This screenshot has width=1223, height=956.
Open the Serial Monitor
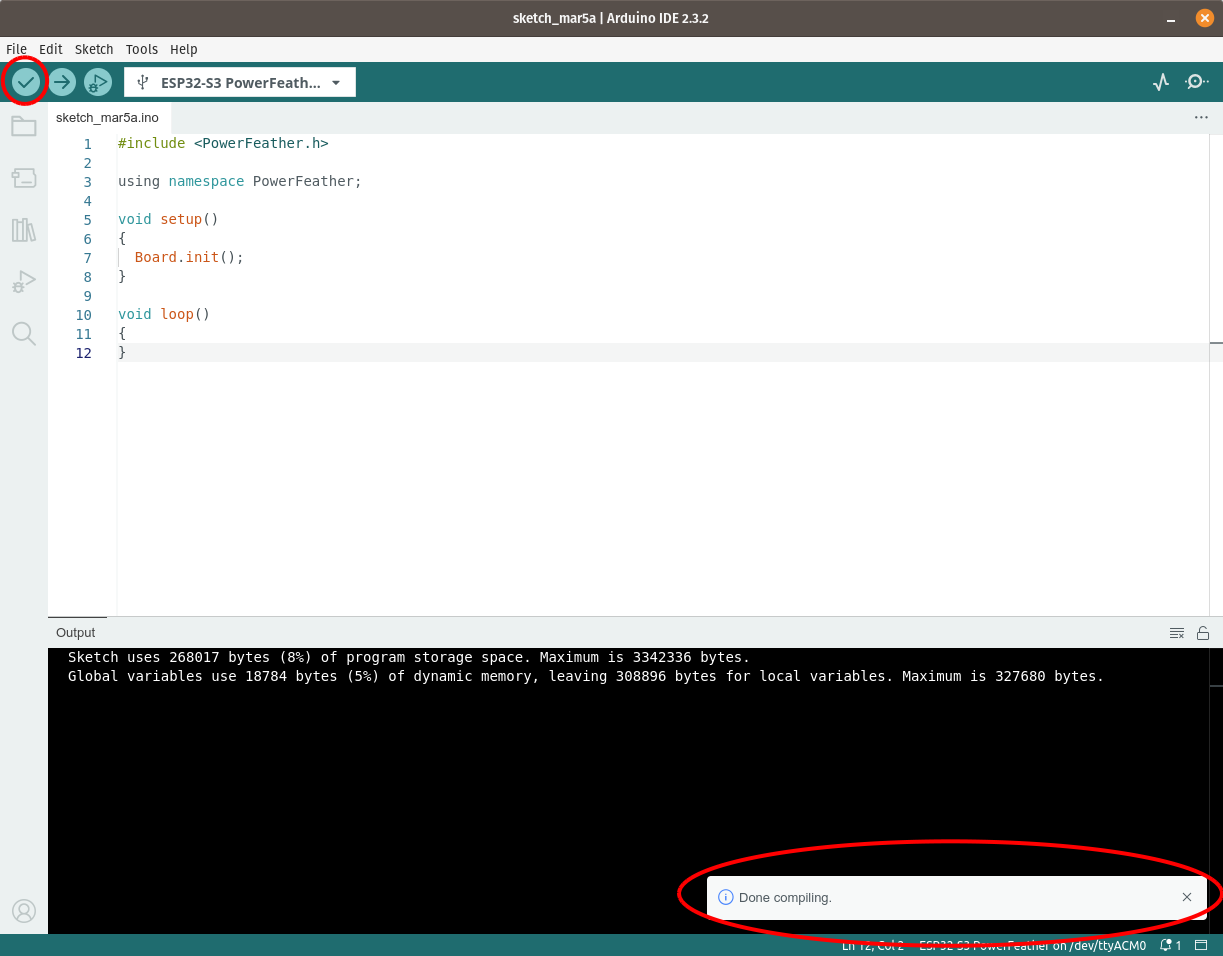tap(1196, 82)
